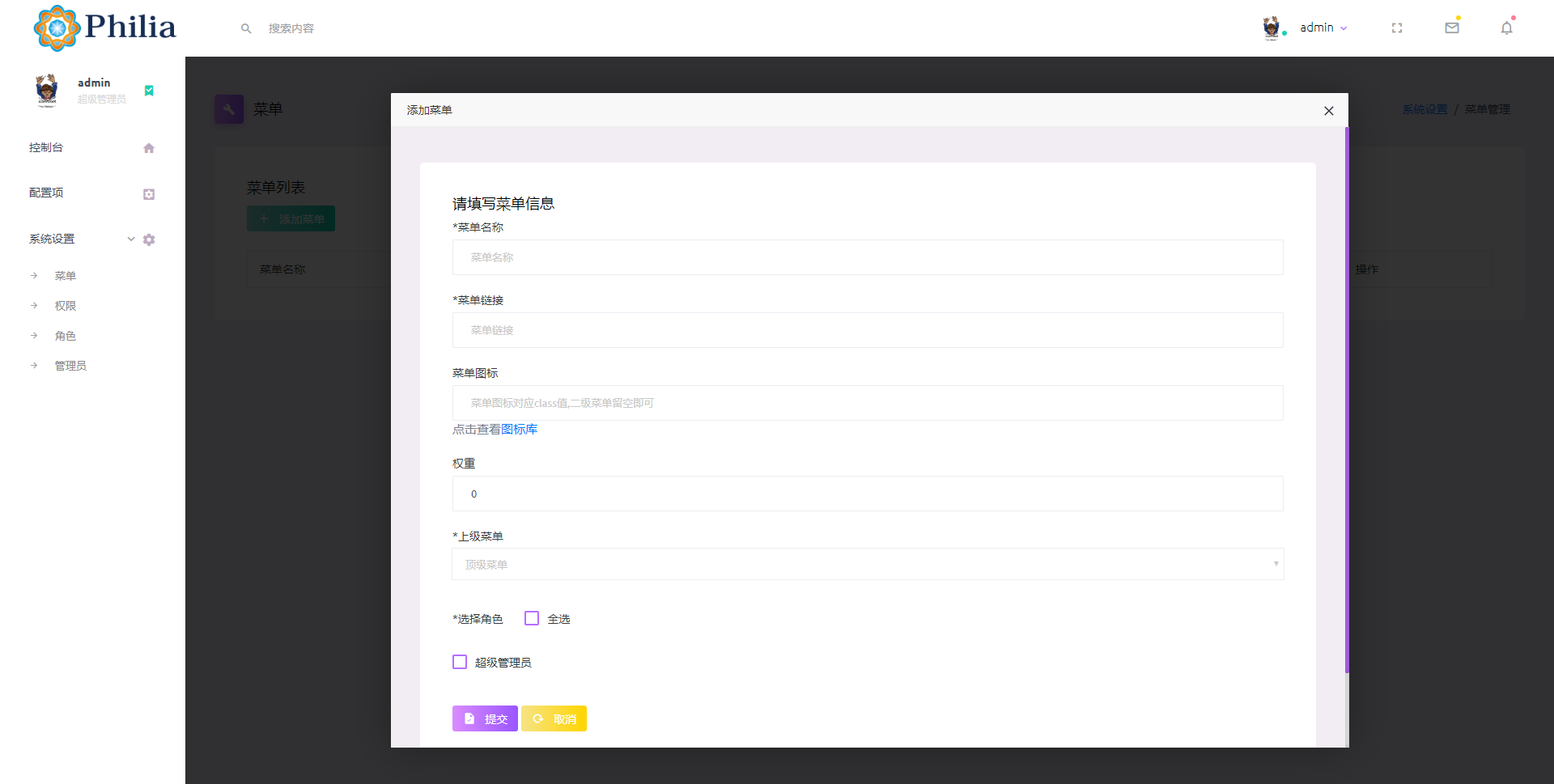
Task: Click the 提交 button
Action: (485, 718)
